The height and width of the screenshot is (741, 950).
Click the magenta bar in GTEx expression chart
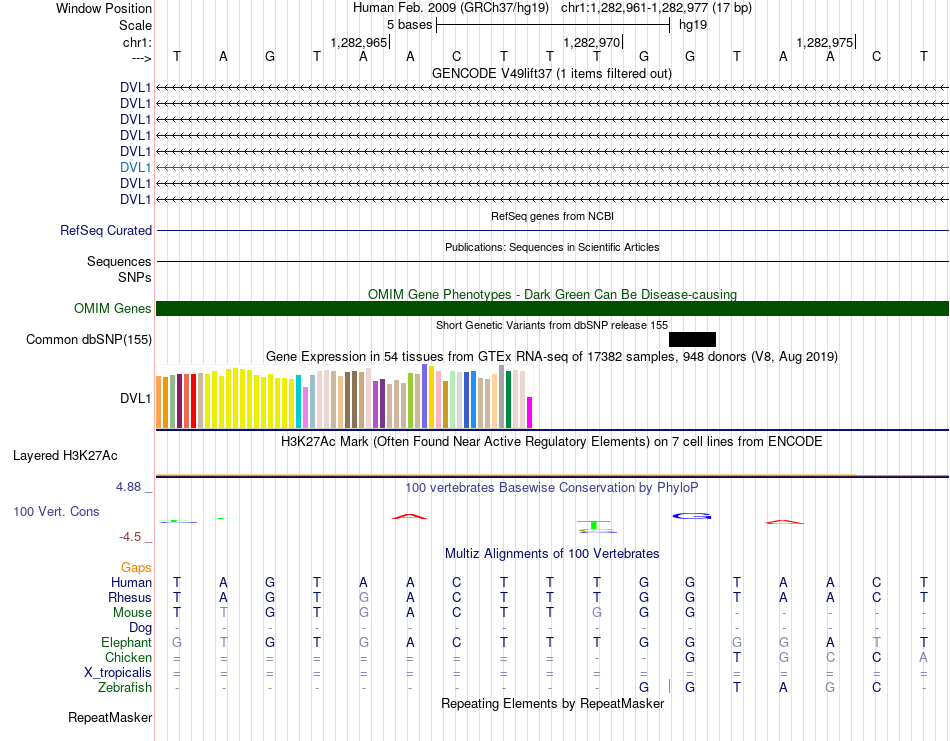[530, 412]
